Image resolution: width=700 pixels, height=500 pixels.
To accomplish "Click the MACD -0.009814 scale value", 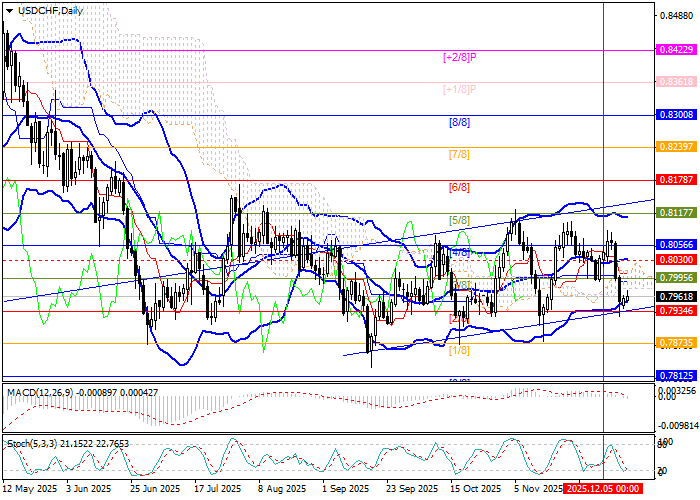I will 679,427.
